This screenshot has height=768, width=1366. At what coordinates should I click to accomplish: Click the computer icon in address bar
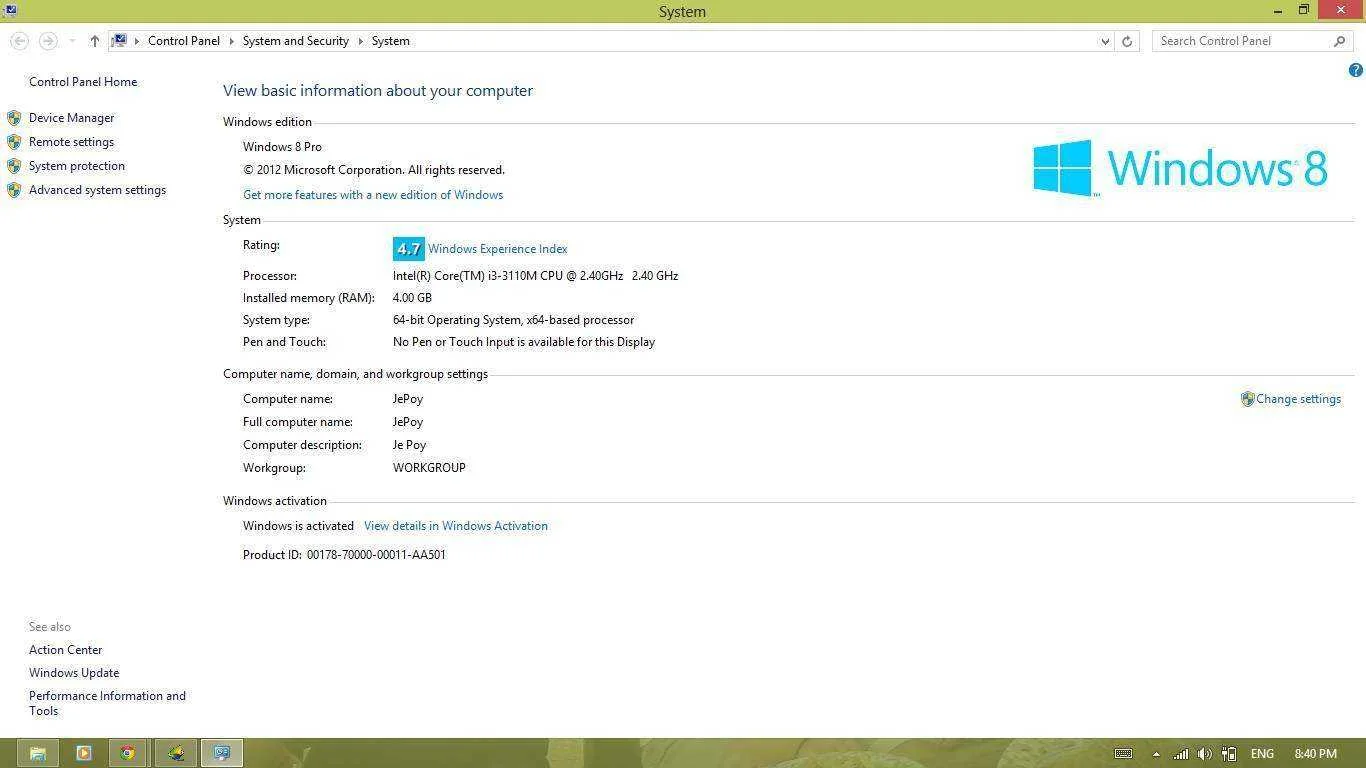119,41
